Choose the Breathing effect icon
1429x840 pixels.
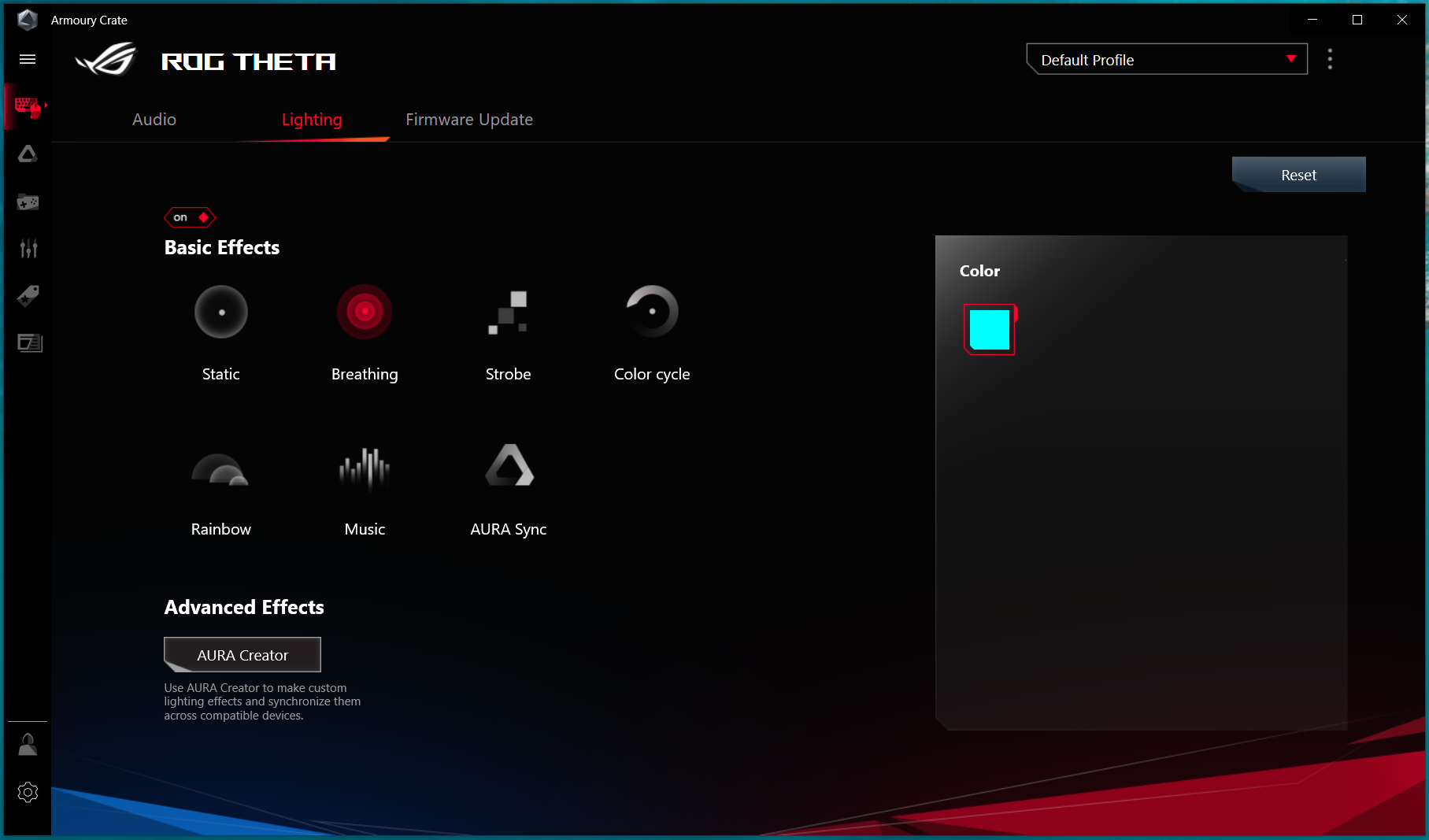tap(365, 312)
